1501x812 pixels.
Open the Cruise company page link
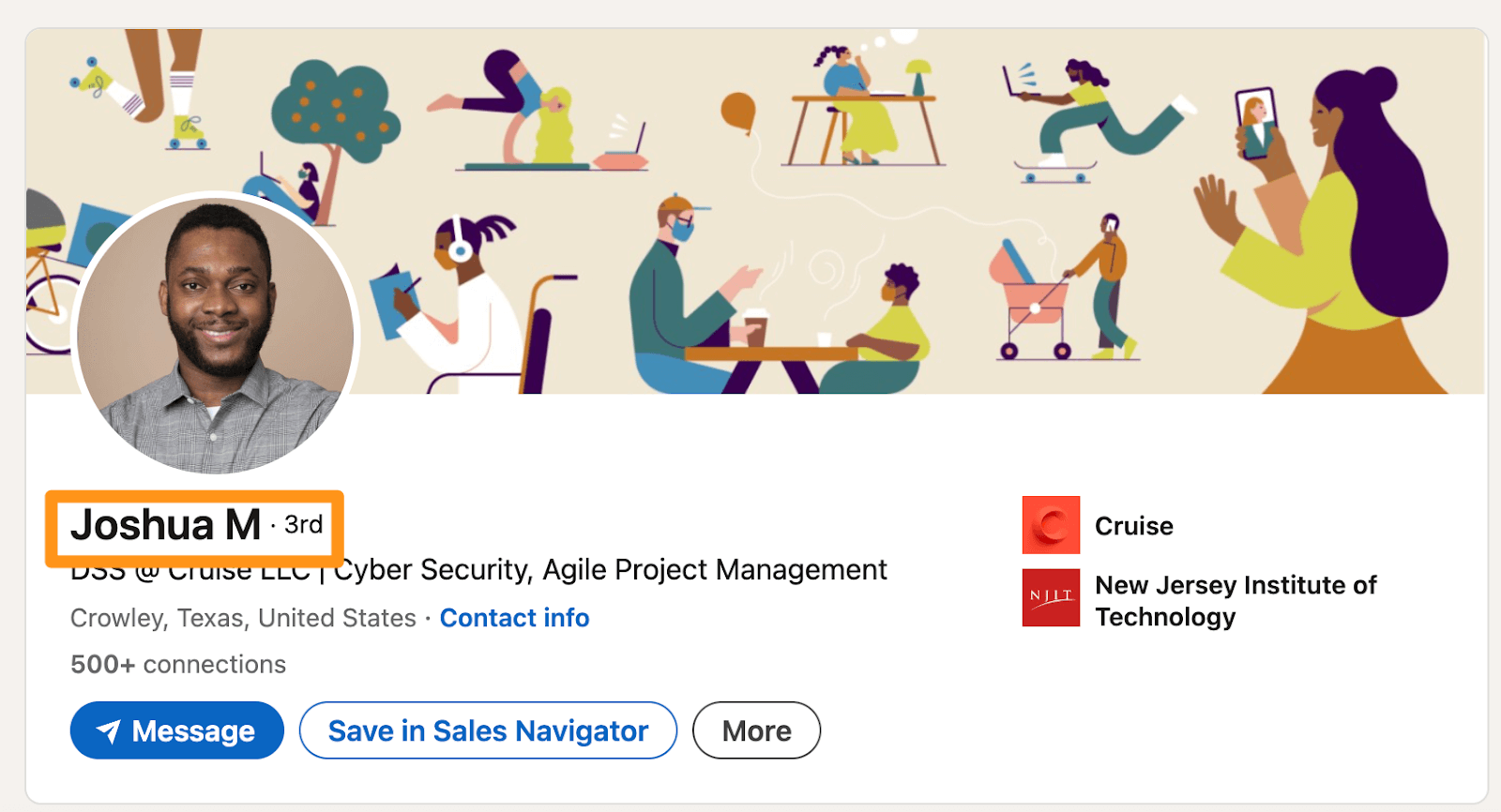click(1133, 526)
